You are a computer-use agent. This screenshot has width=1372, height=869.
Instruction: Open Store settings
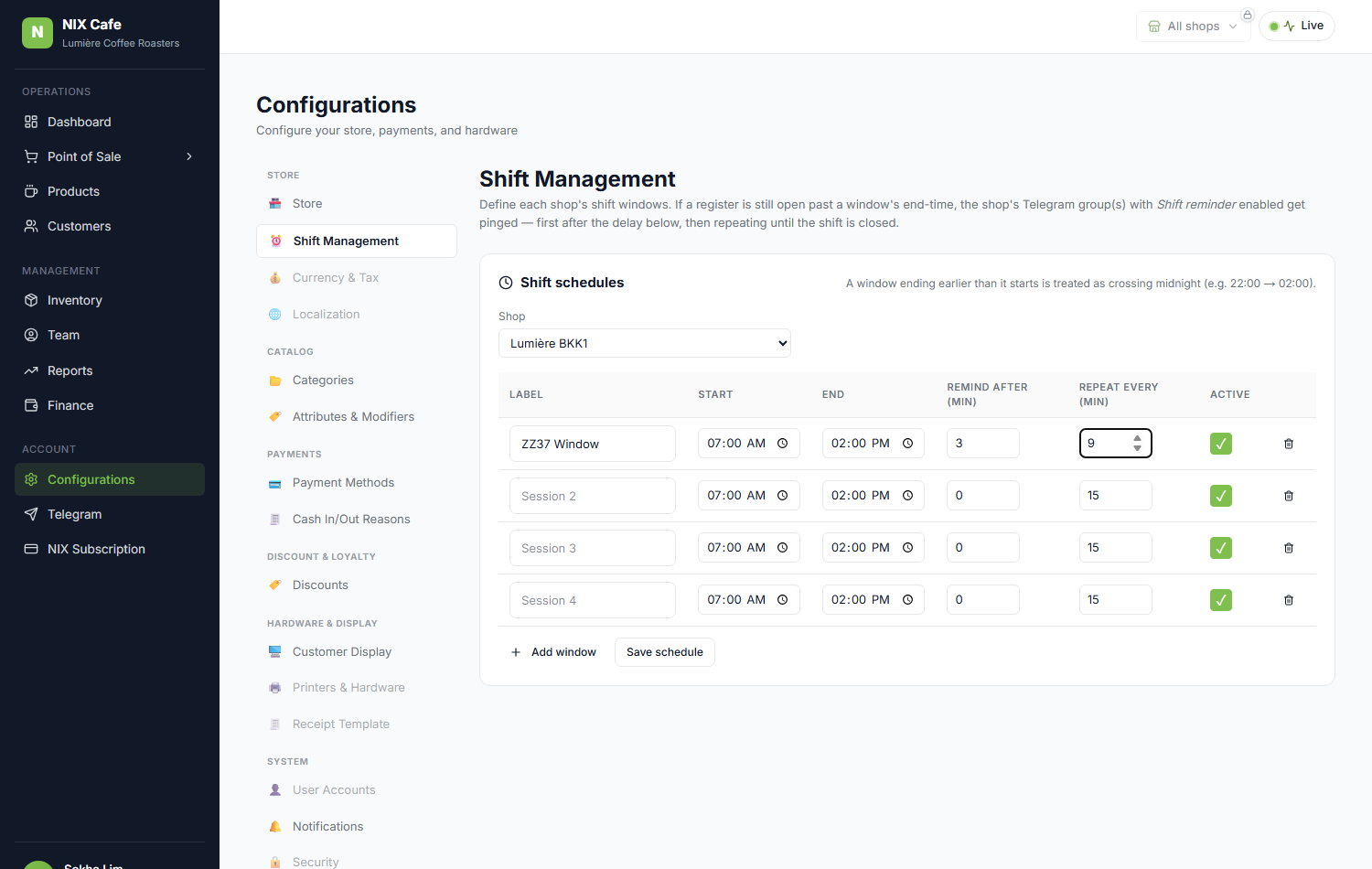tap(357, 203)
